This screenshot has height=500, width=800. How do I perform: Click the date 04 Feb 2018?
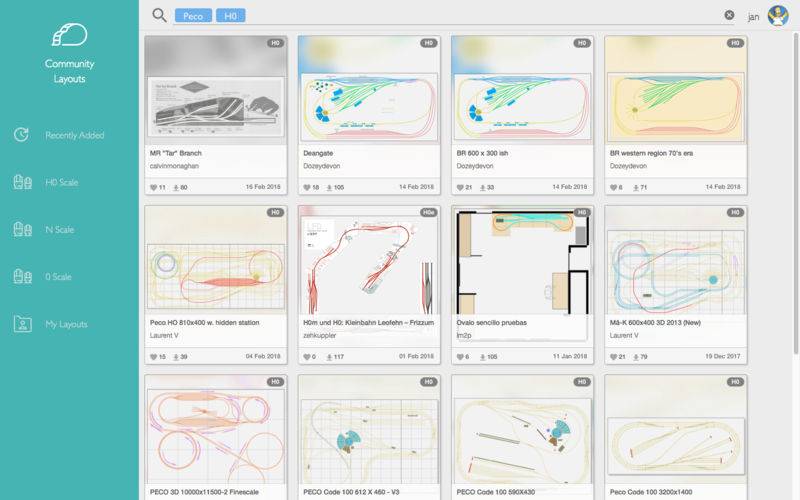263,356
